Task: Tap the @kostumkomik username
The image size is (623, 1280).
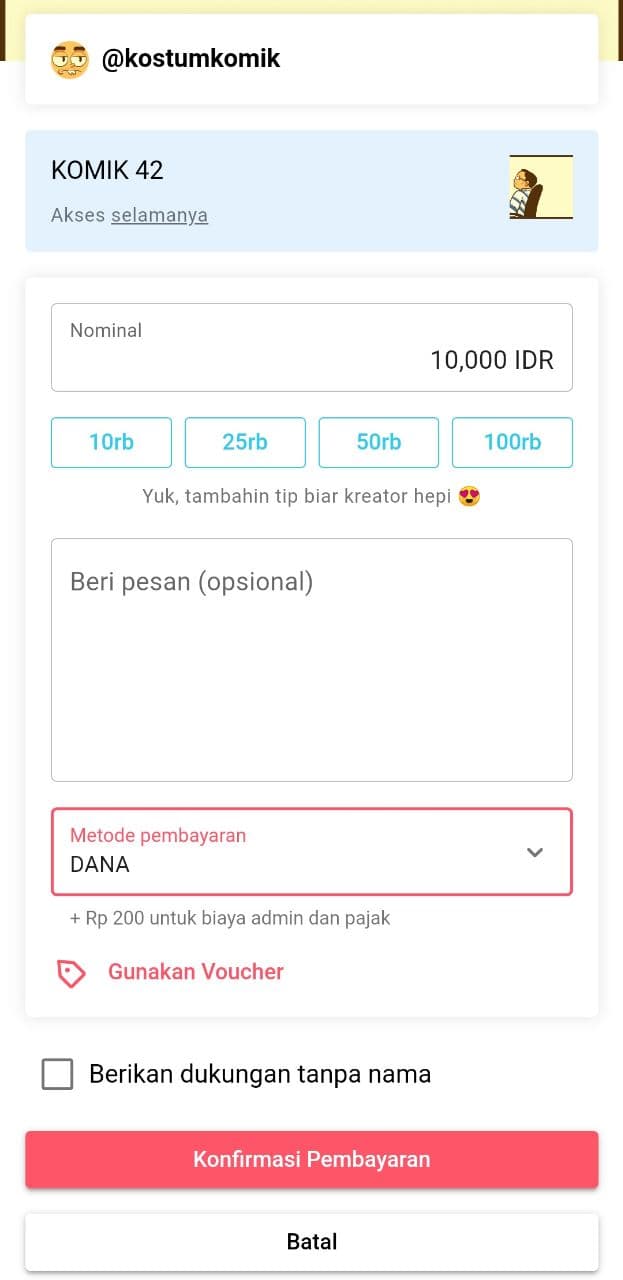Action: [x=191, y=59]
